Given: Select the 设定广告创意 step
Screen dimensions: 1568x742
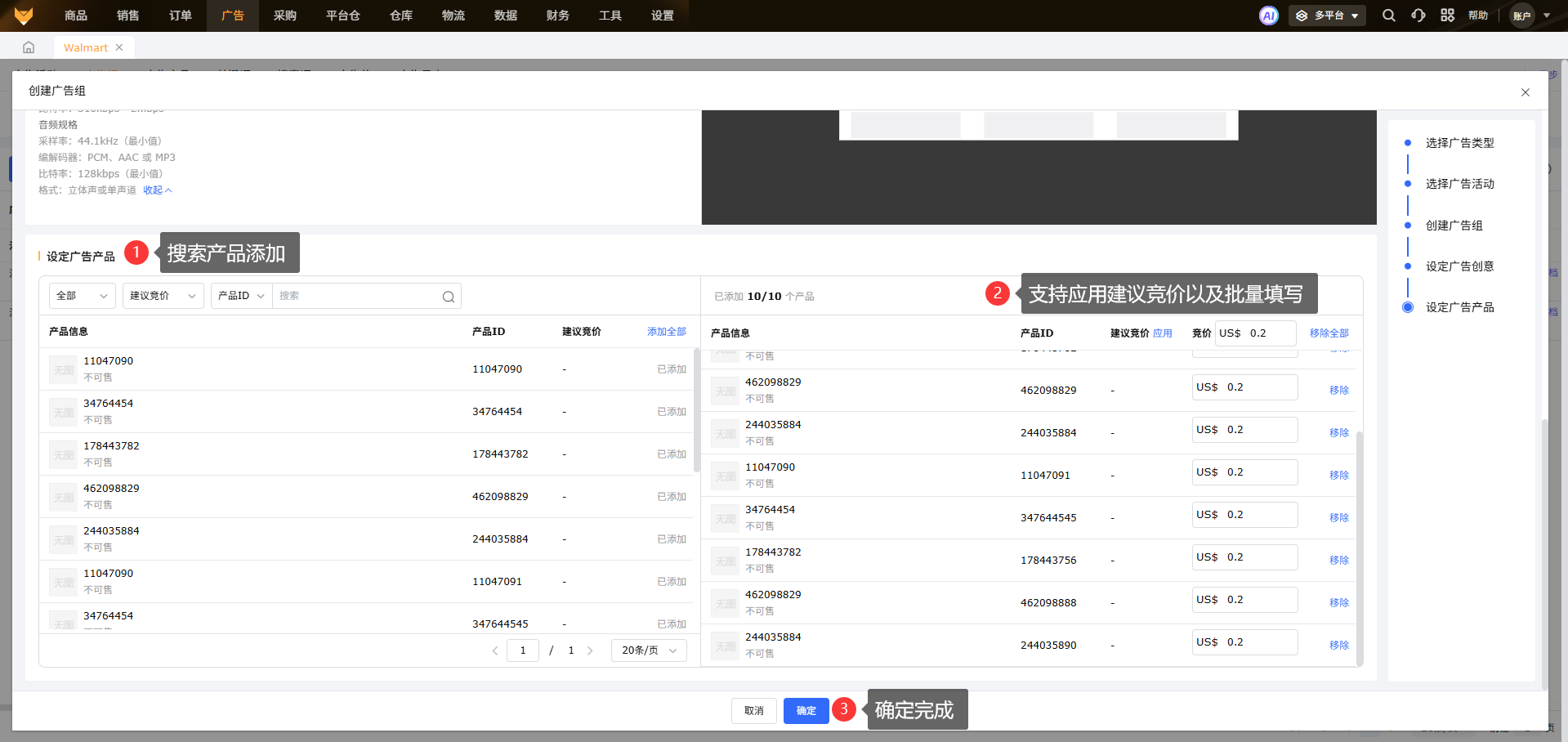Looking at the screenshot, I should [1459, 266].
